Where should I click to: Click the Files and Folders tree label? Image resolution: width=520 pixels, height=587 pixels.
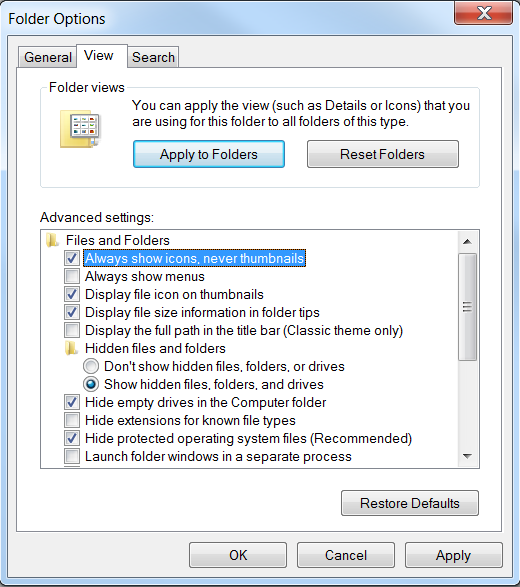point(118,240)
